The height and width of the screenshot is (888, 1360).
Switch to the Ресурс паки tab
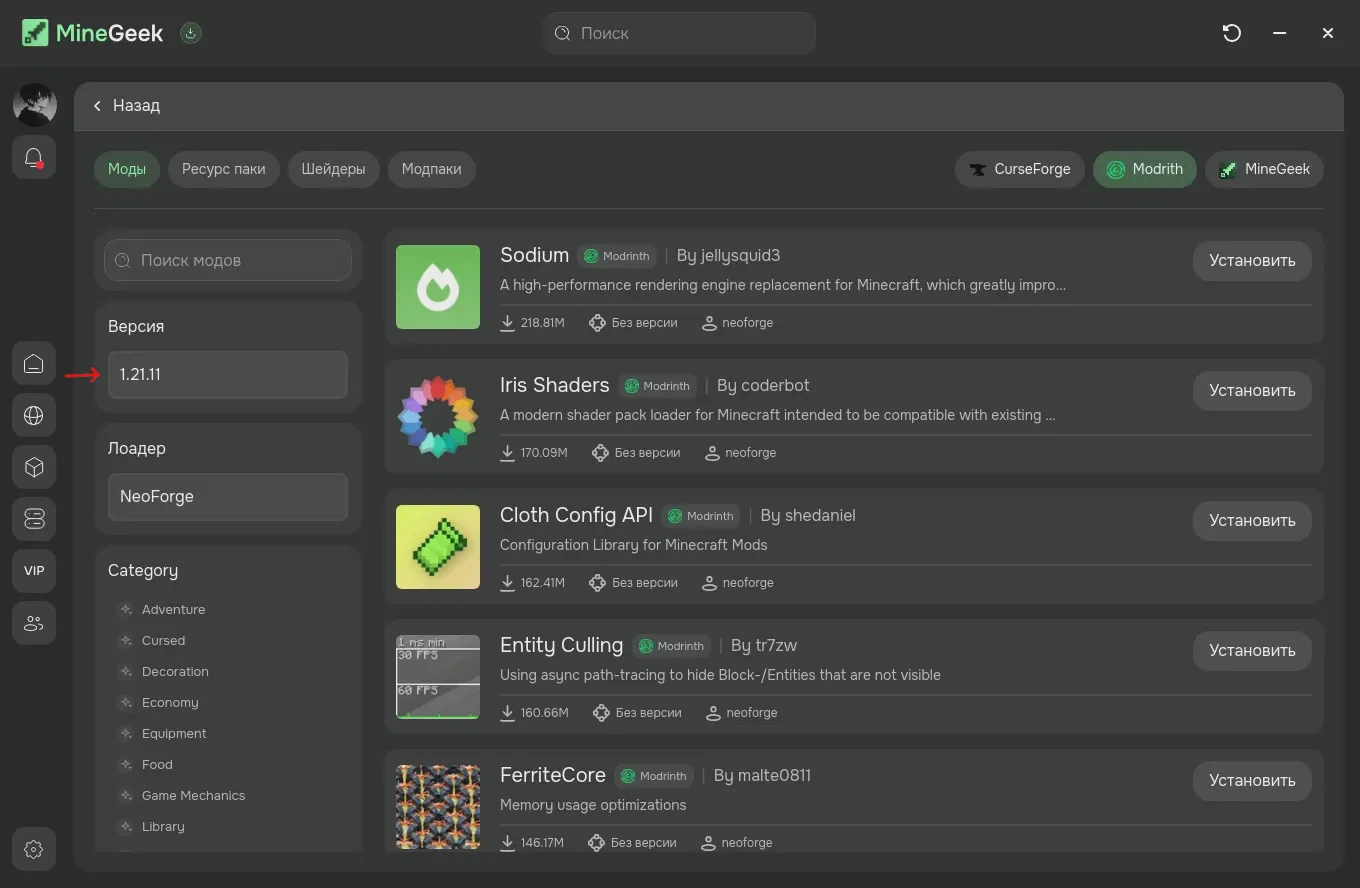[x=224, y=169]
